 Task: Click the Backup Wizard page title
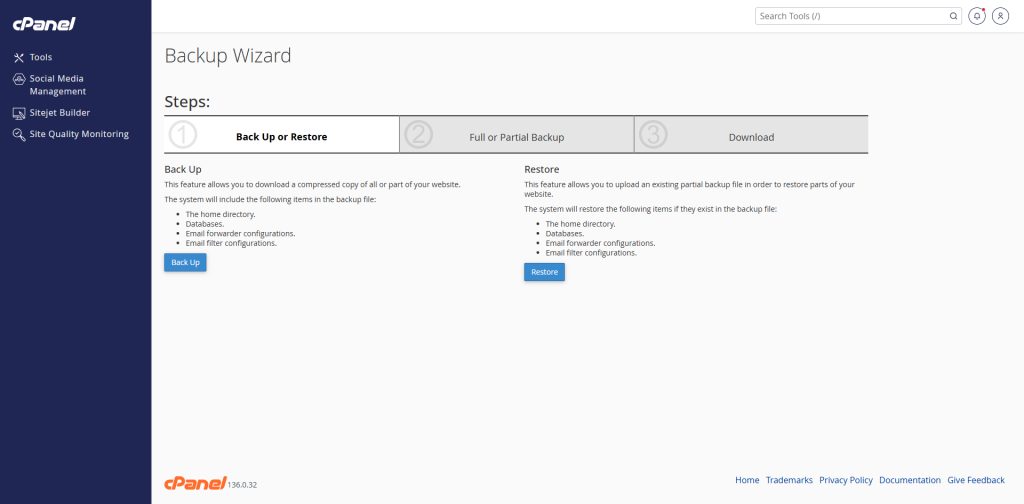228,55
